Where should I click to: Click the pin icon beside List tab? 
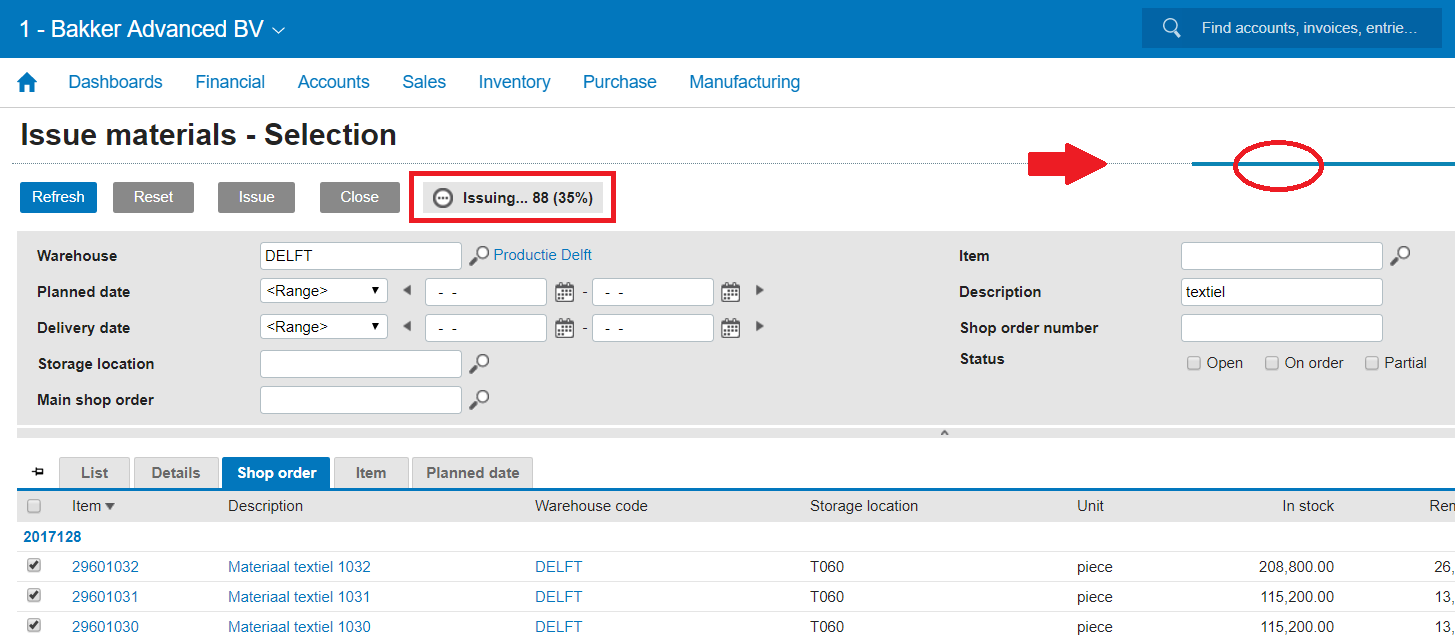(38, 472)
